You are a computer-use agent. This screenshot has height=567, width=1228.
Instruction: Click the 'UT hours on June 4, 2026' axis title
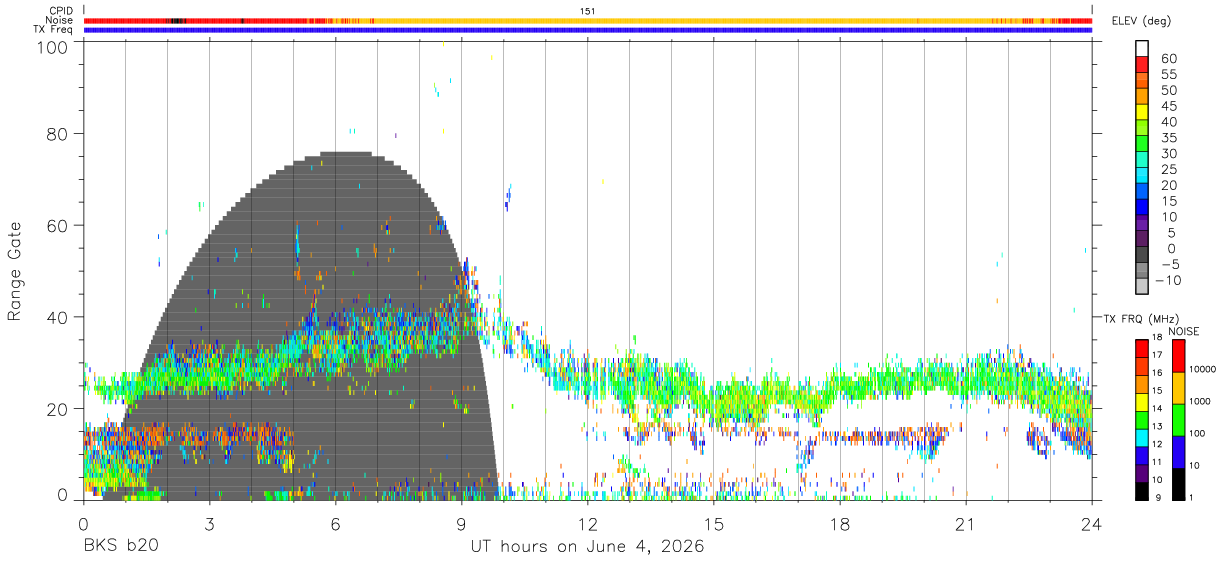[x=587, y=547]
